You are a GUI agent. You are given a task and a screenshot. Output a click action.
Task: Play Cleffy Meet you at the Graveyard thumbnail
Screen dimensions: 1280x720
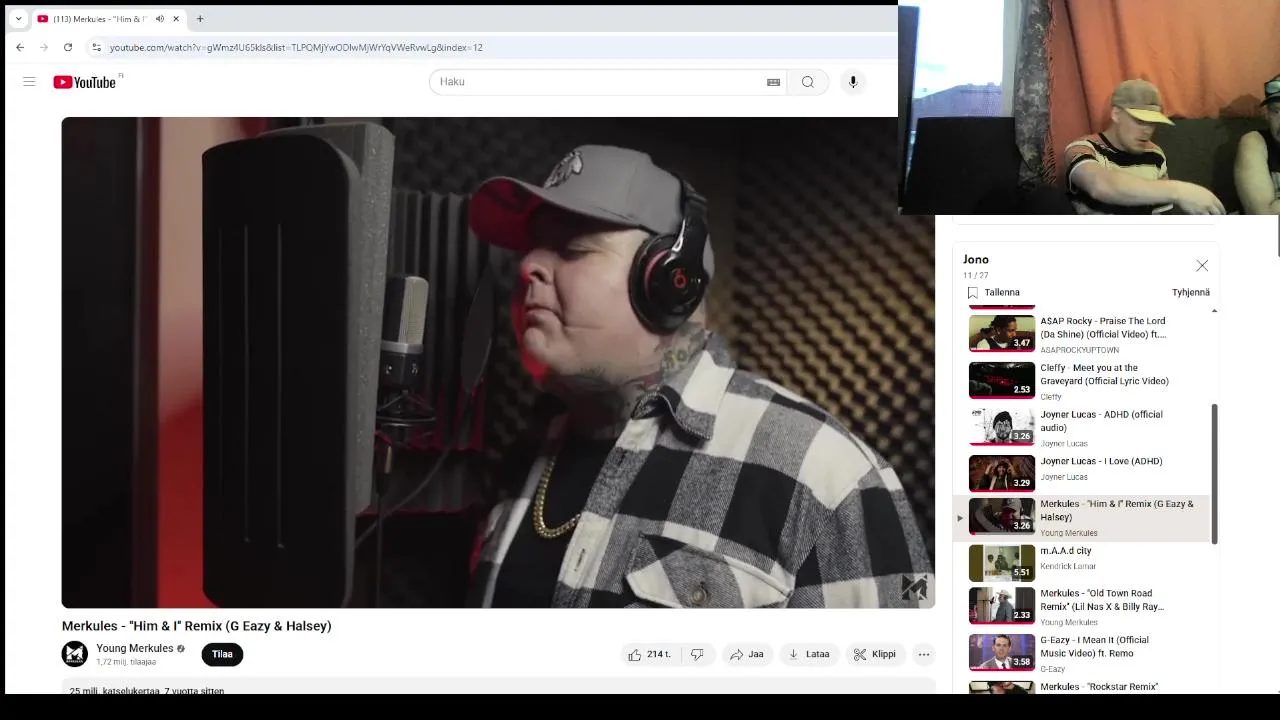[x=1002, y=381]
